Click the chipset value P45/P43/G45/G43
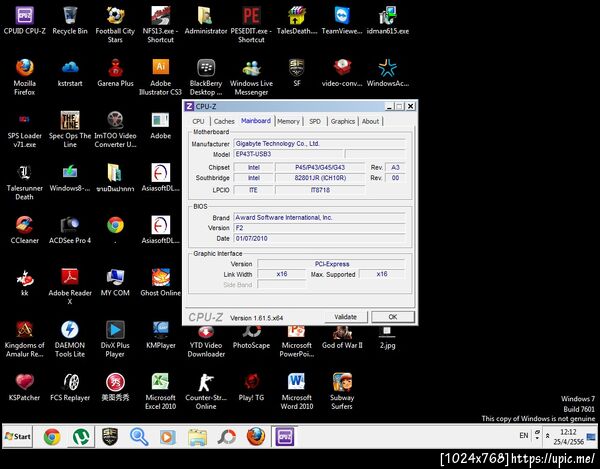The height and width of the screenshot is (469, 600). pyautogui.click(x=320, y=168)
